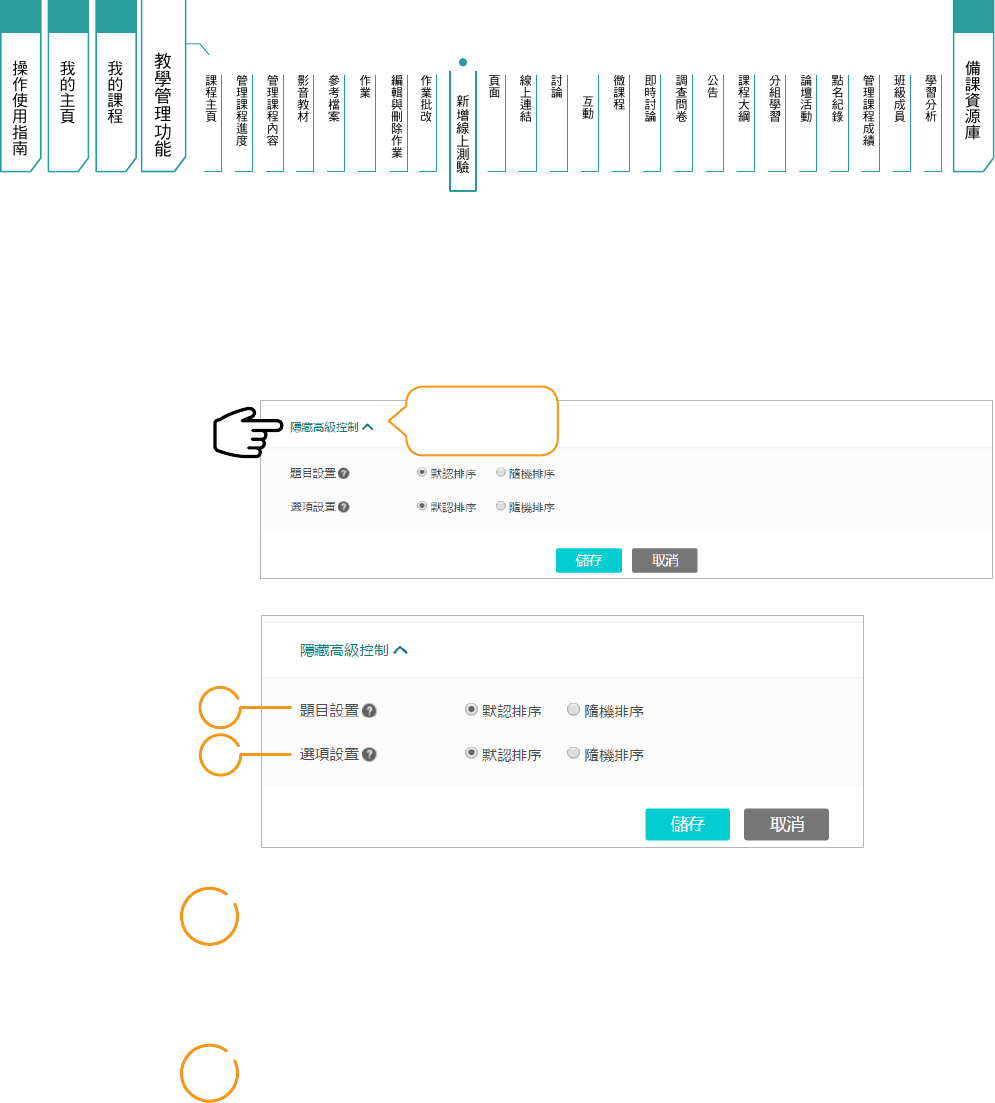Click the 選項設置 label in smaller panel
The width and height of the screenshot is (995, 1103).
click(x=312, y=506)
